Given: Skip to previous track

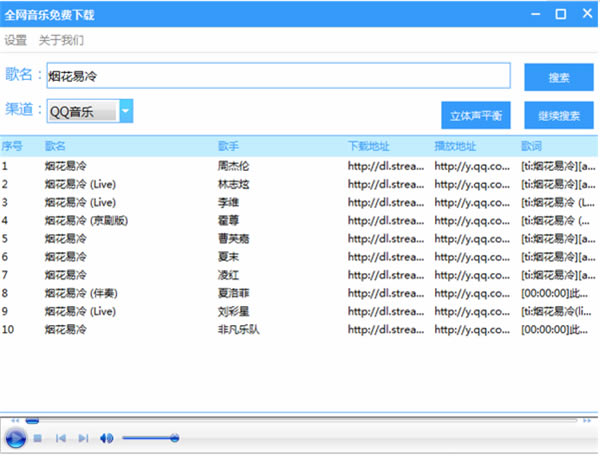Looking at the screenshot, I should pyautogui.click(x=61, y=438).
